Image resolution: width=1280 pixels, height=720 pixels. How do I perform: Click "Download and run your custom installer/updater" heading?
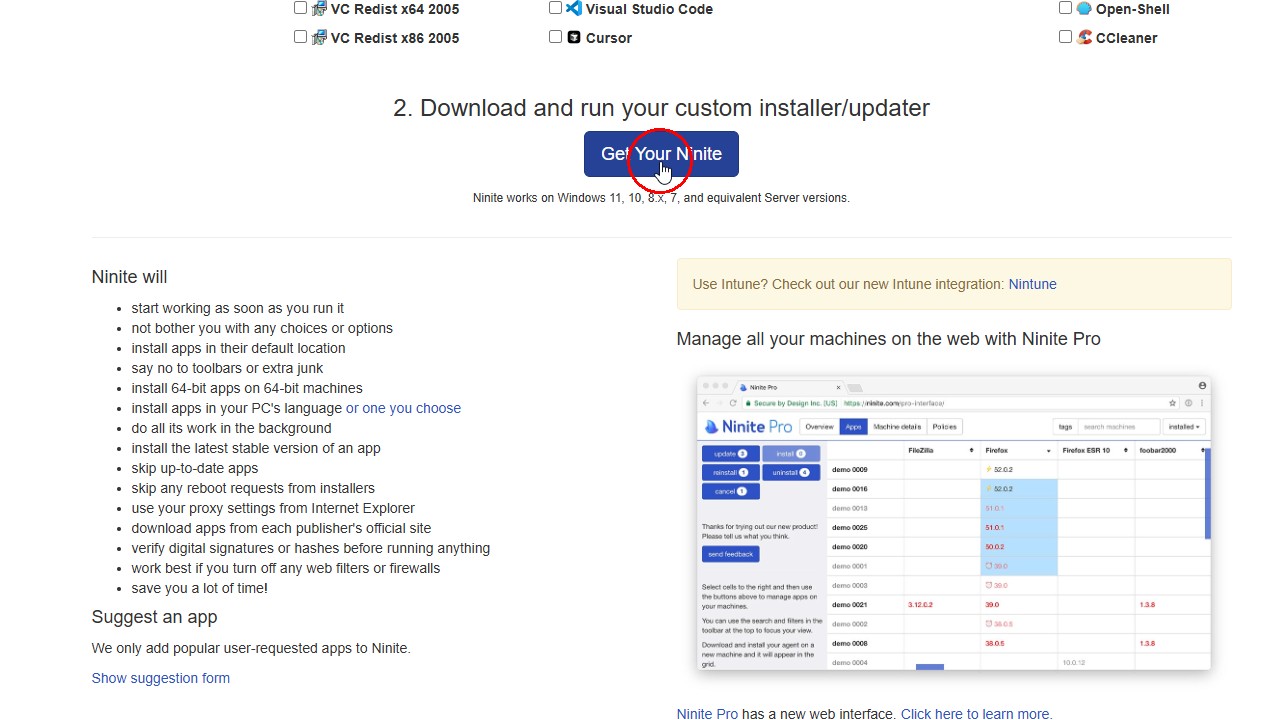click(661, 108)
